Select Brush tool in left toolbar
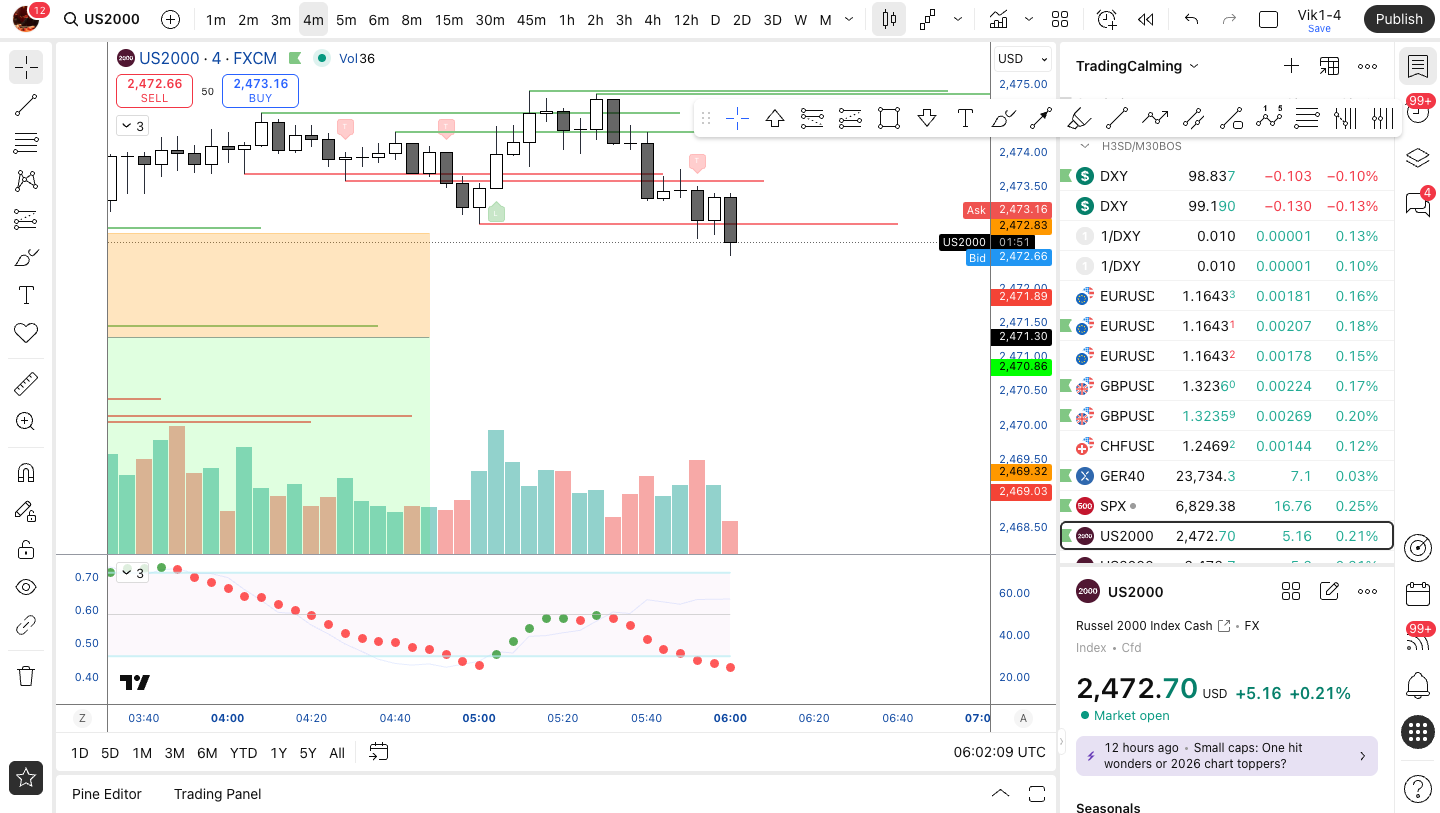1440x813 pixels. click(x=26, y=257)
